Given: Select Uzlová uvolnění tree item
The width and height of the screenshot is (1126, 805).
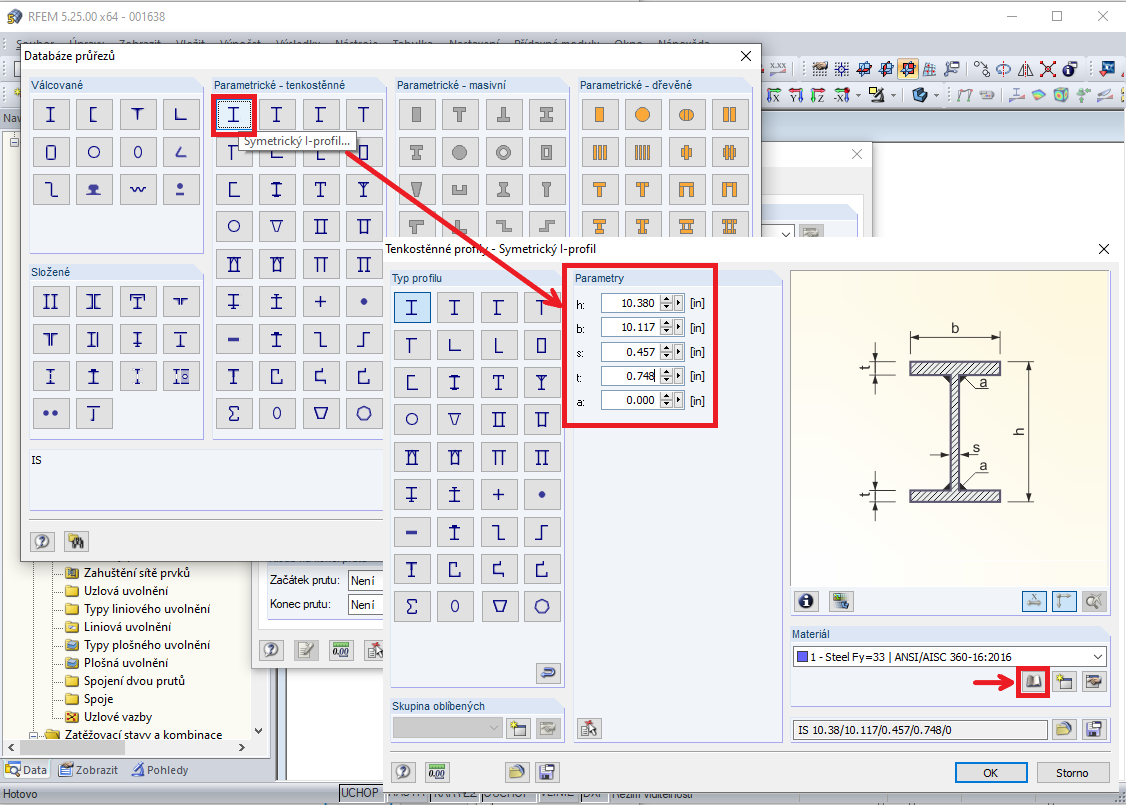Looking at the screenshot, I should (x=126, y=591).
